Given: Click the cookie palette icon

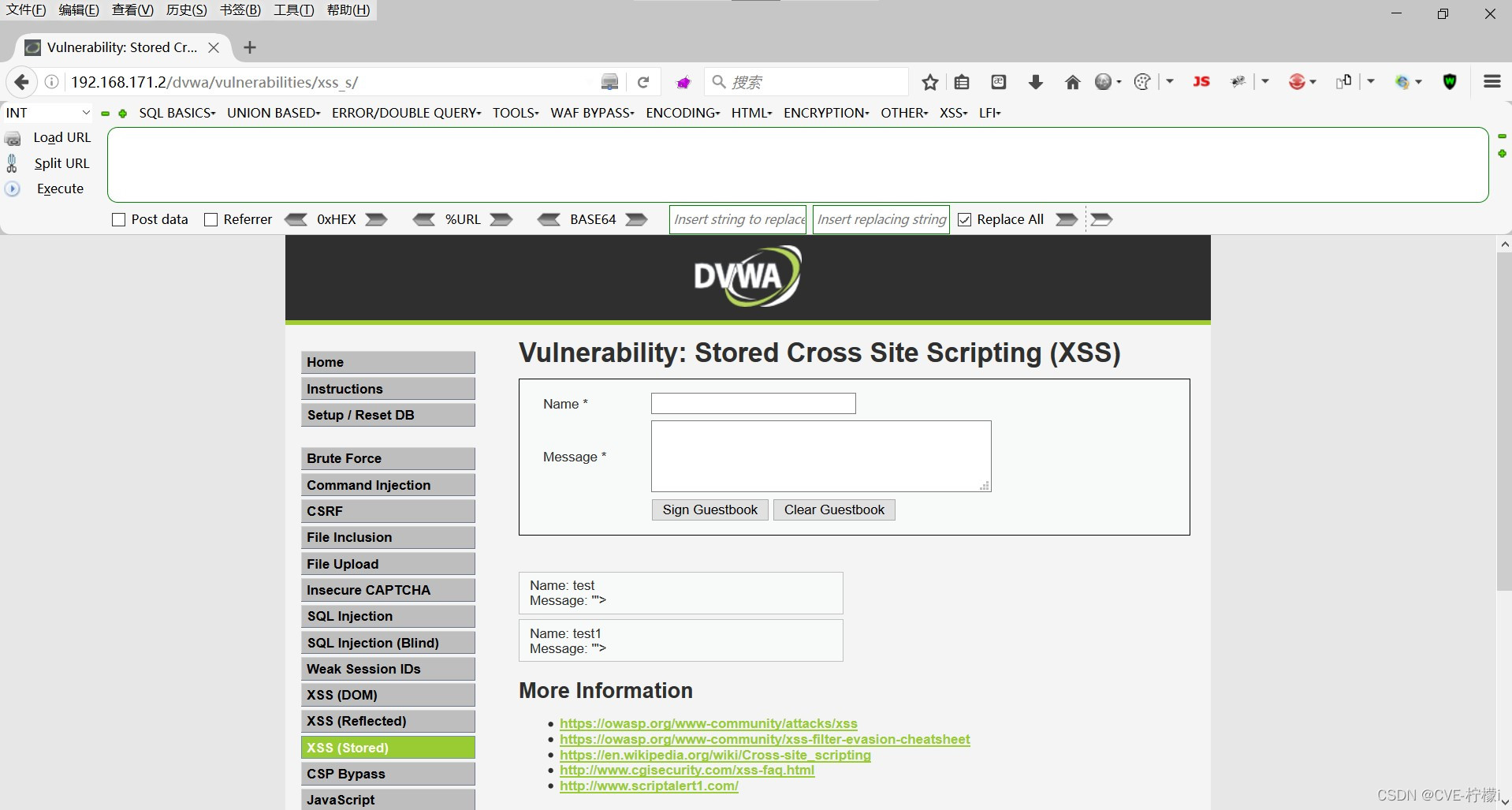Looking at the screenshot, I should [1142, 82].
